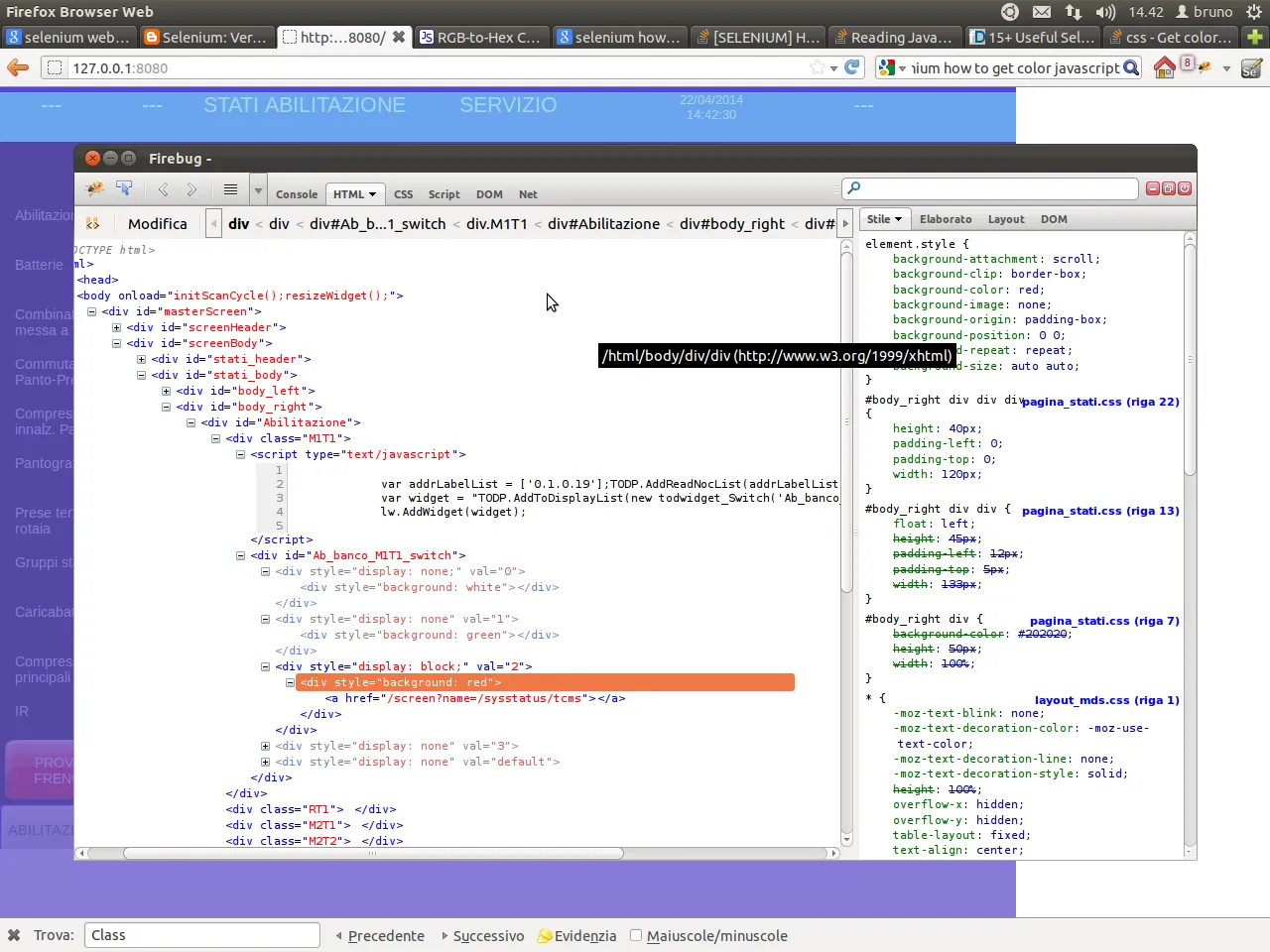The image size is (1270, 952).
Task: Open the Layout side panel tab
Action: 1005,219
